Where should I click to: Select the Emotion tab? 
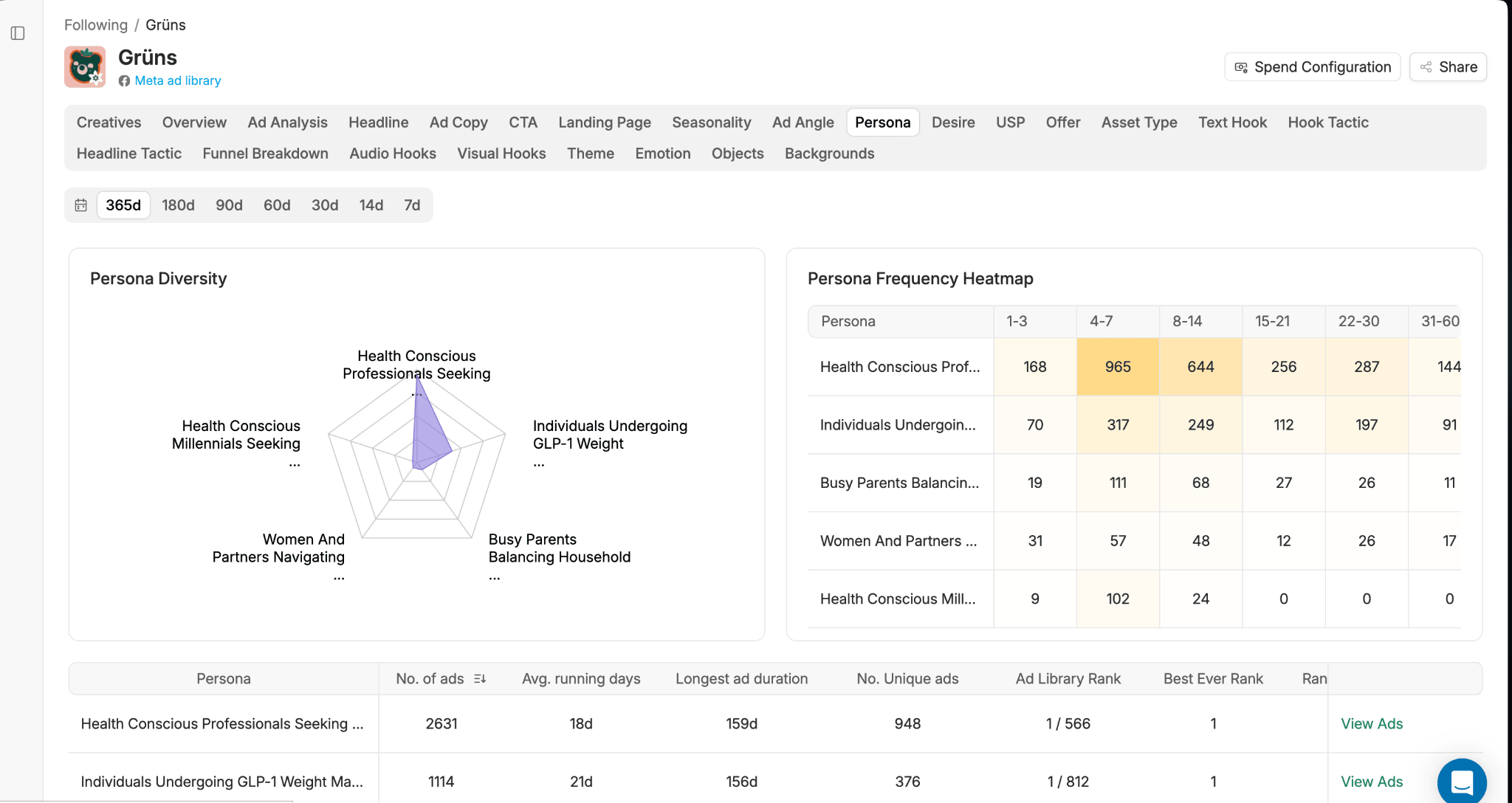click(x=663, y=154)
